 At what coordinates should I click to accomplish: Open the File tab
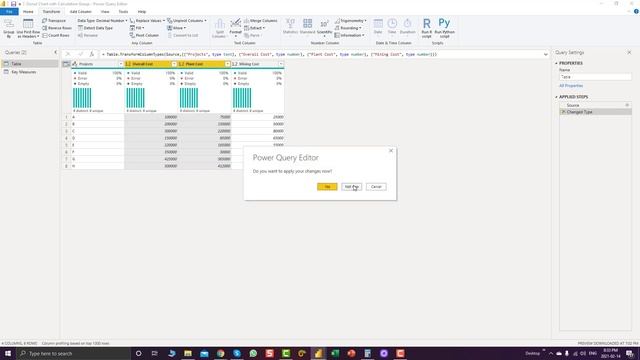[x=9, y=11]
